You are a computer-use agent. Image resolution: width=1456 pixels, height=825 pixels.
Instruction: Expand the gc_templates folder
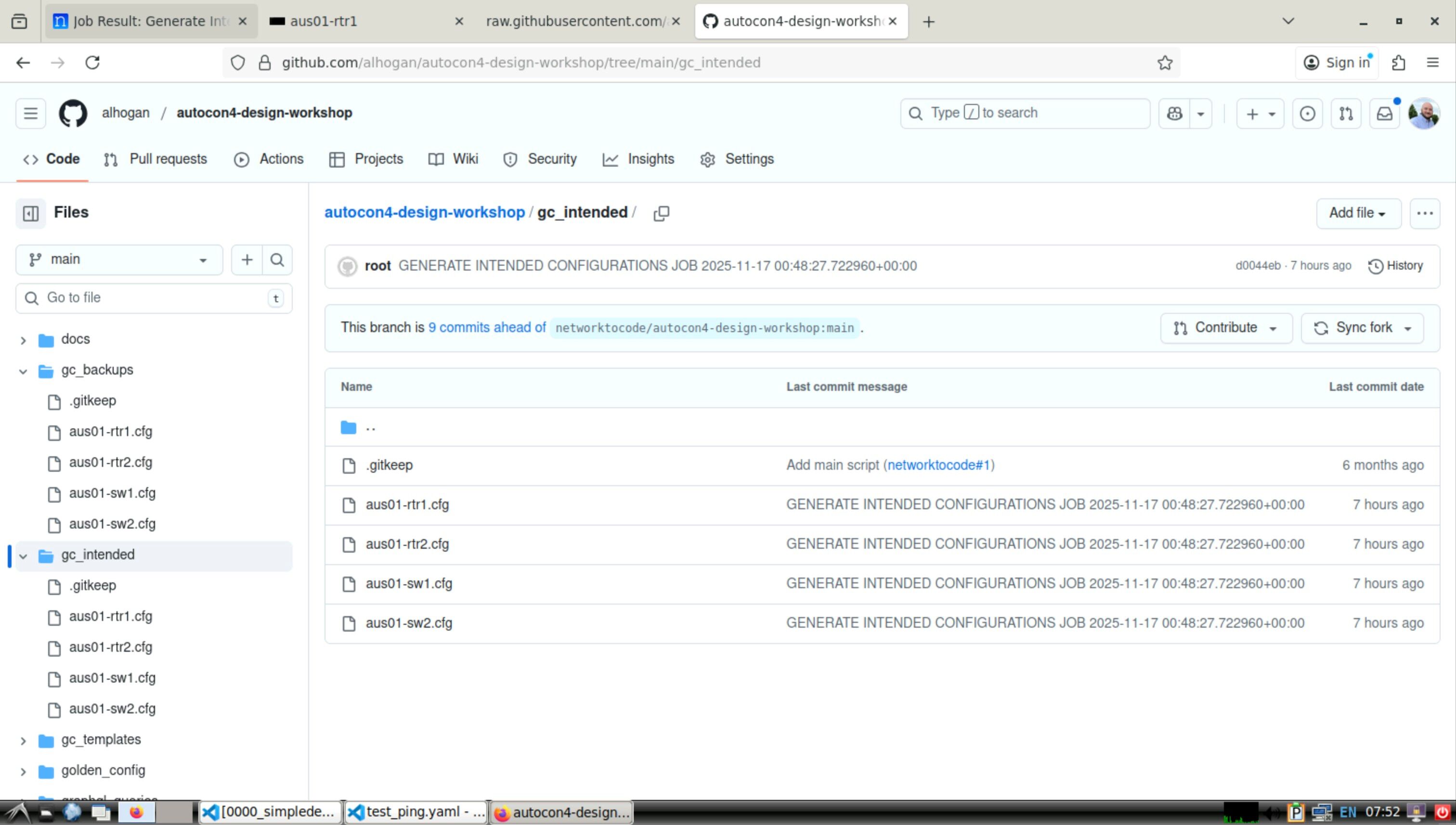(x=23, y=741)
